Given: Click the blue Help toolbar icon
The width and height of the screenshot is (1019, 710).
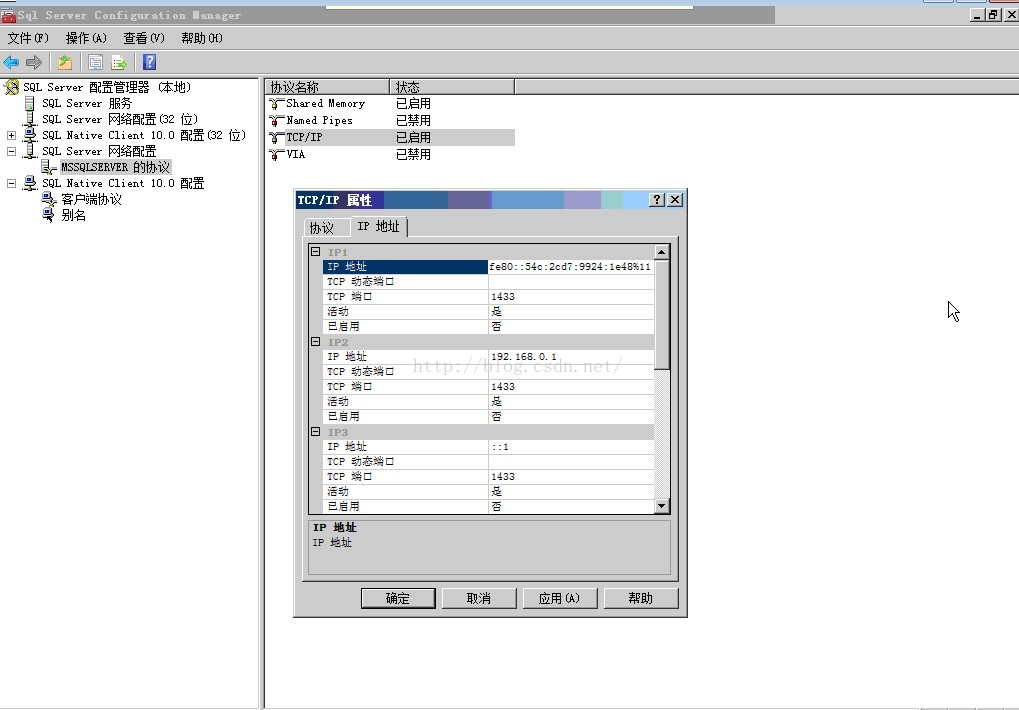Looking at the screenshot, I should click(x=149, y=62).
